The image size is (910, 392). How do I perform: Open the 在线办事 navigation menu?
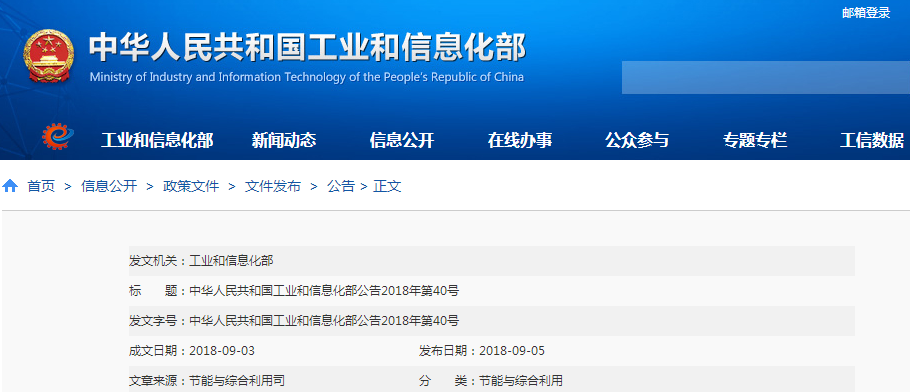click(519, 140)
